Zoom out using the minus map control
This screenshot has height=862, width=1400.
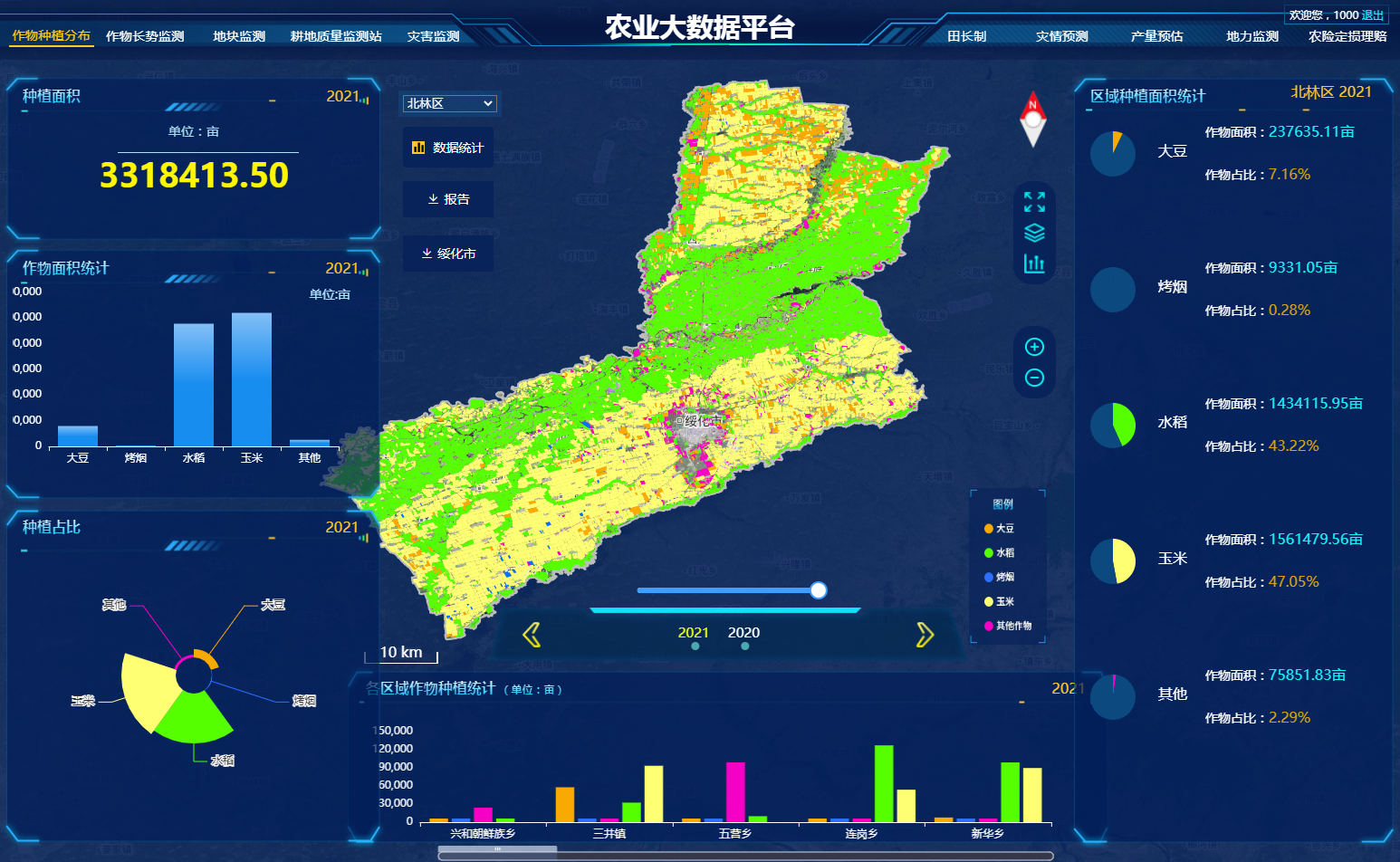click(x=1034, y=377)
